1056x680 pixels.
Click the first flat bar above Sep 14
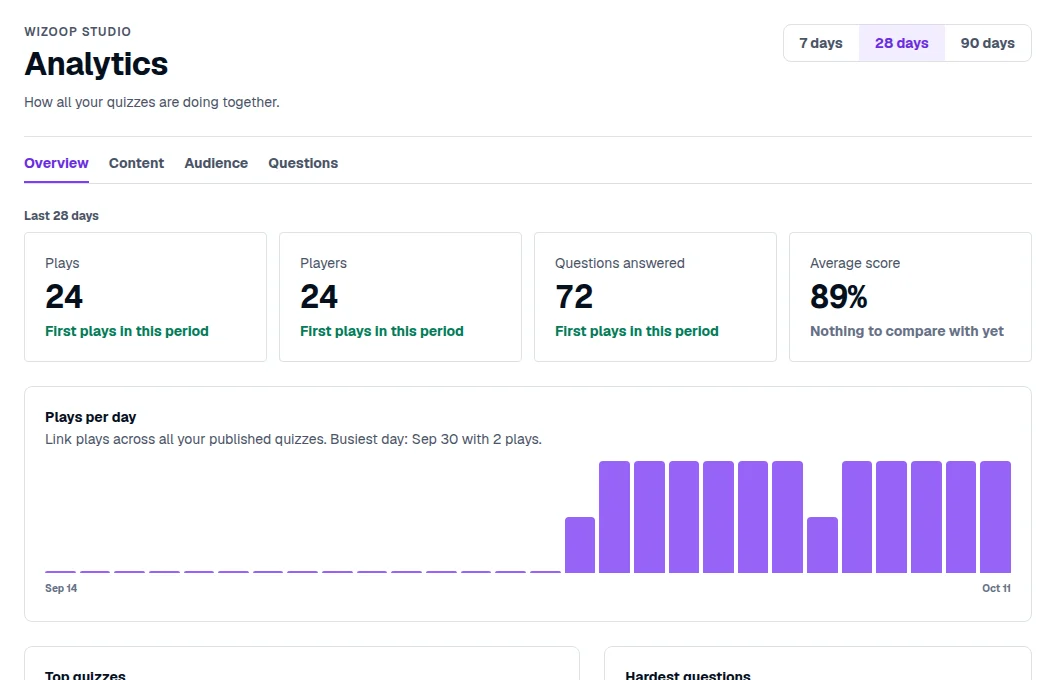click(x=60, y=572)
